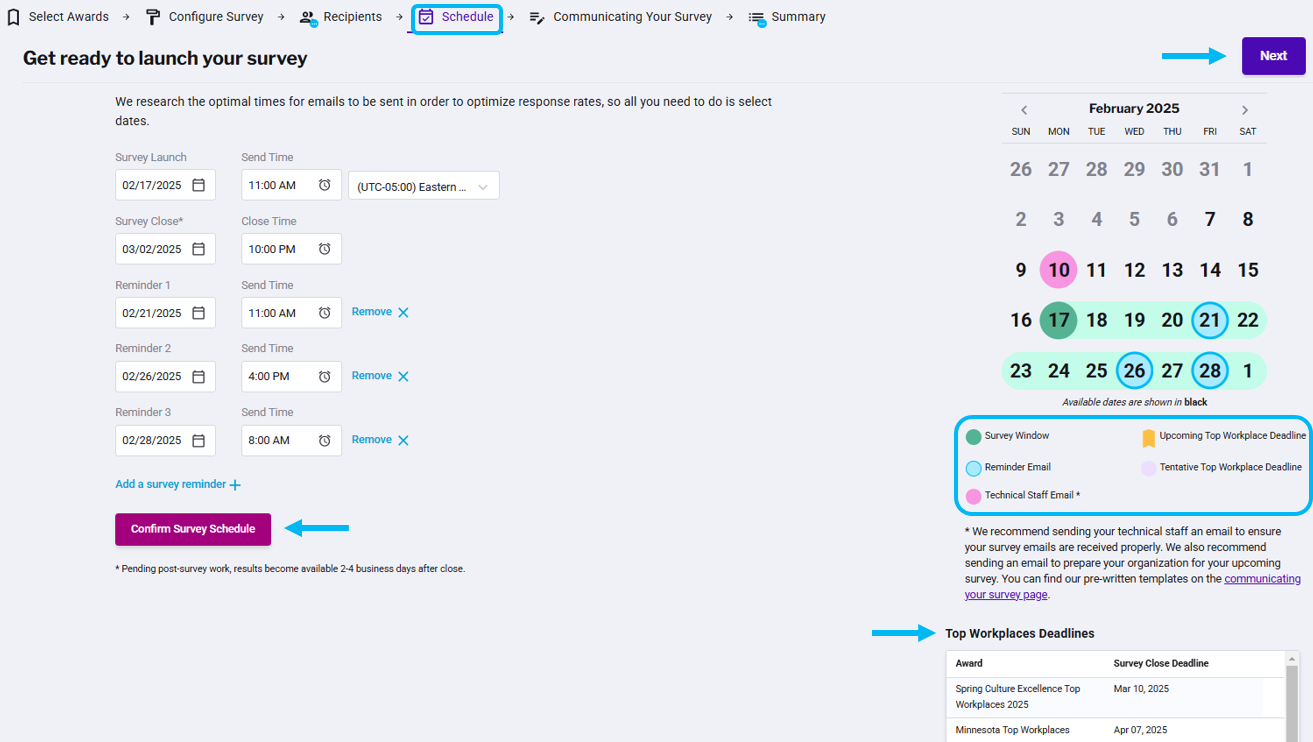Go back a month using the left calendar chevron
The width and height of the screenshot is (1313, 742).
(1023, 109)
